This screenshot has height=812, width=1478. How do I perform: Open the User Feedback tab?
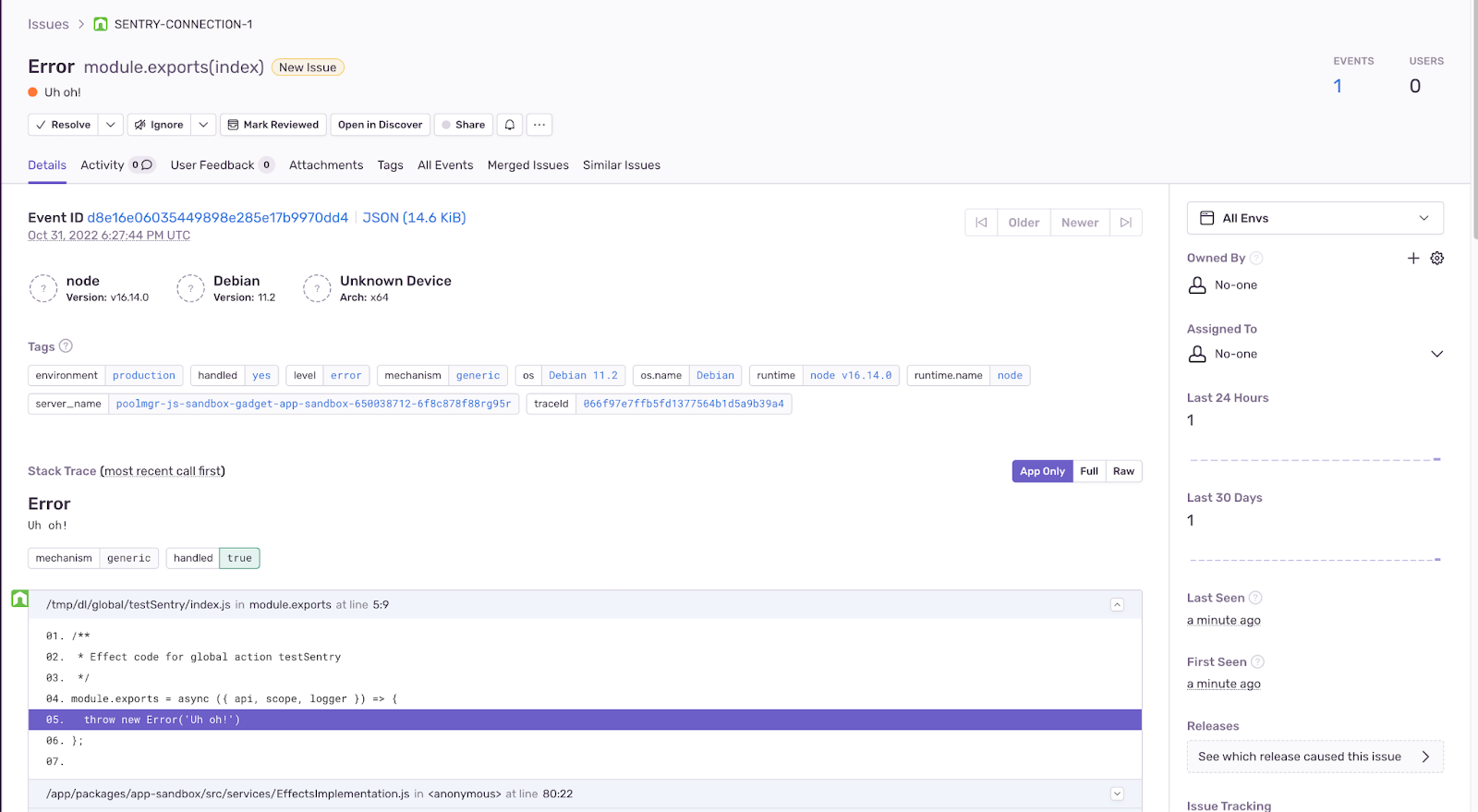pyautogui.click(x=222, y=165)
